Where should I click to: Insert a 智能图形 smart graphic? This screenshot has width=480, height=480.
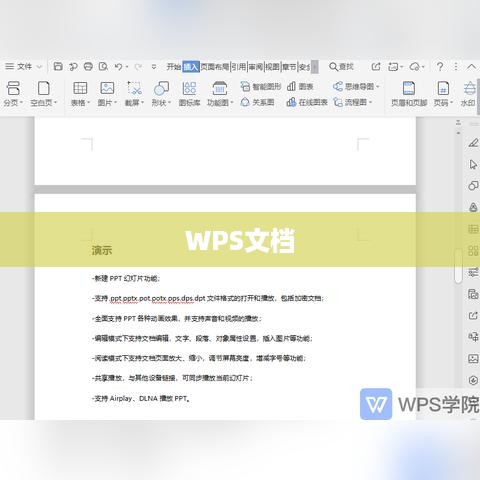point(261,87)
